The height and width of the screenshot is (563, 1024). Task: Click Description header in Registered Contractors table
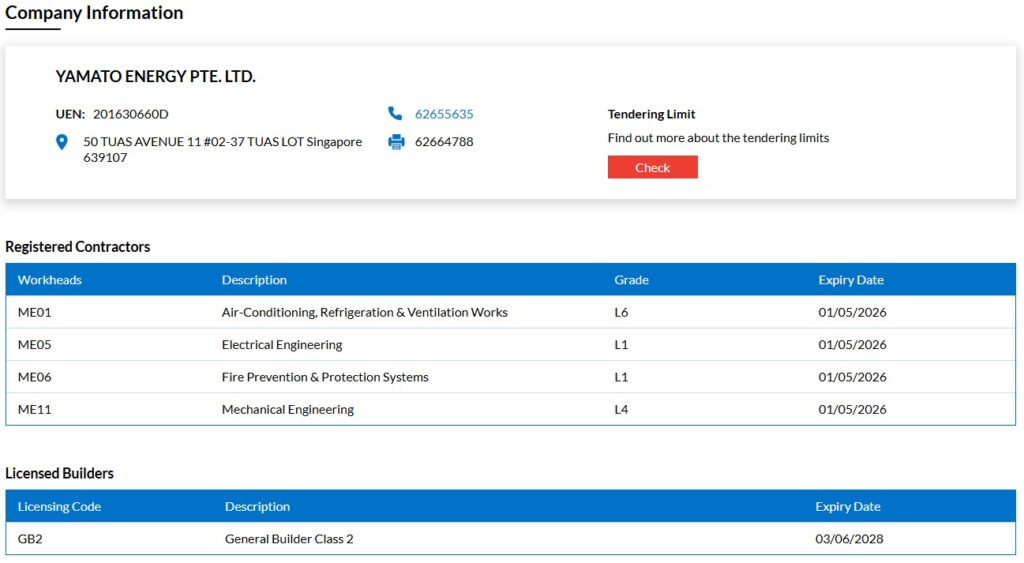[x=254, y=280]
